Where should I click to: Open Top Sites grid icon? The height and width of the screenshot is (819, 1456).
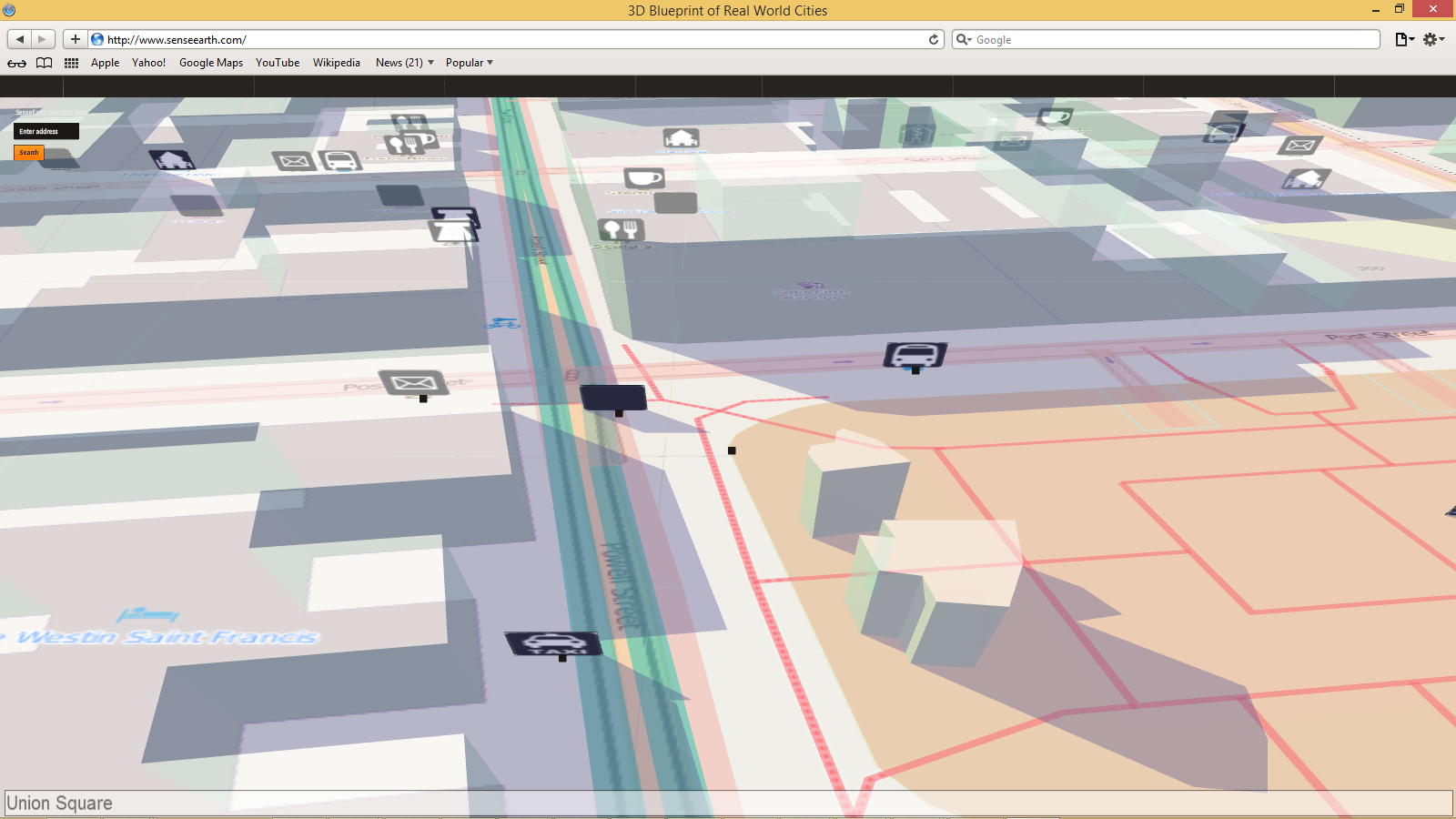coord(71,63)
